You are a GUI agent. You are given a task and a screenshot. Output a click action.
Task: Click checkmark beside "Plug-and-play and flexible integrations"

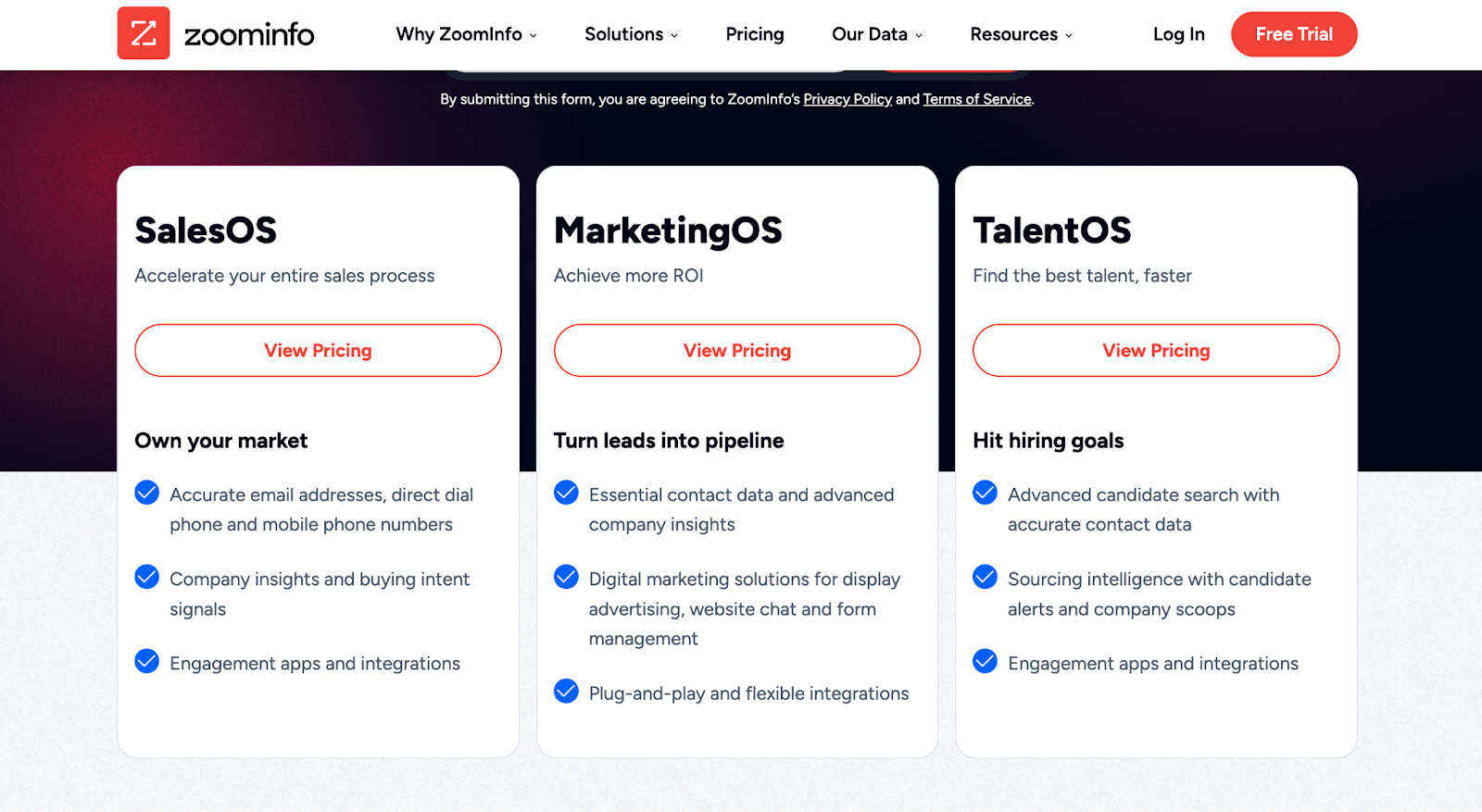point(566,691)
